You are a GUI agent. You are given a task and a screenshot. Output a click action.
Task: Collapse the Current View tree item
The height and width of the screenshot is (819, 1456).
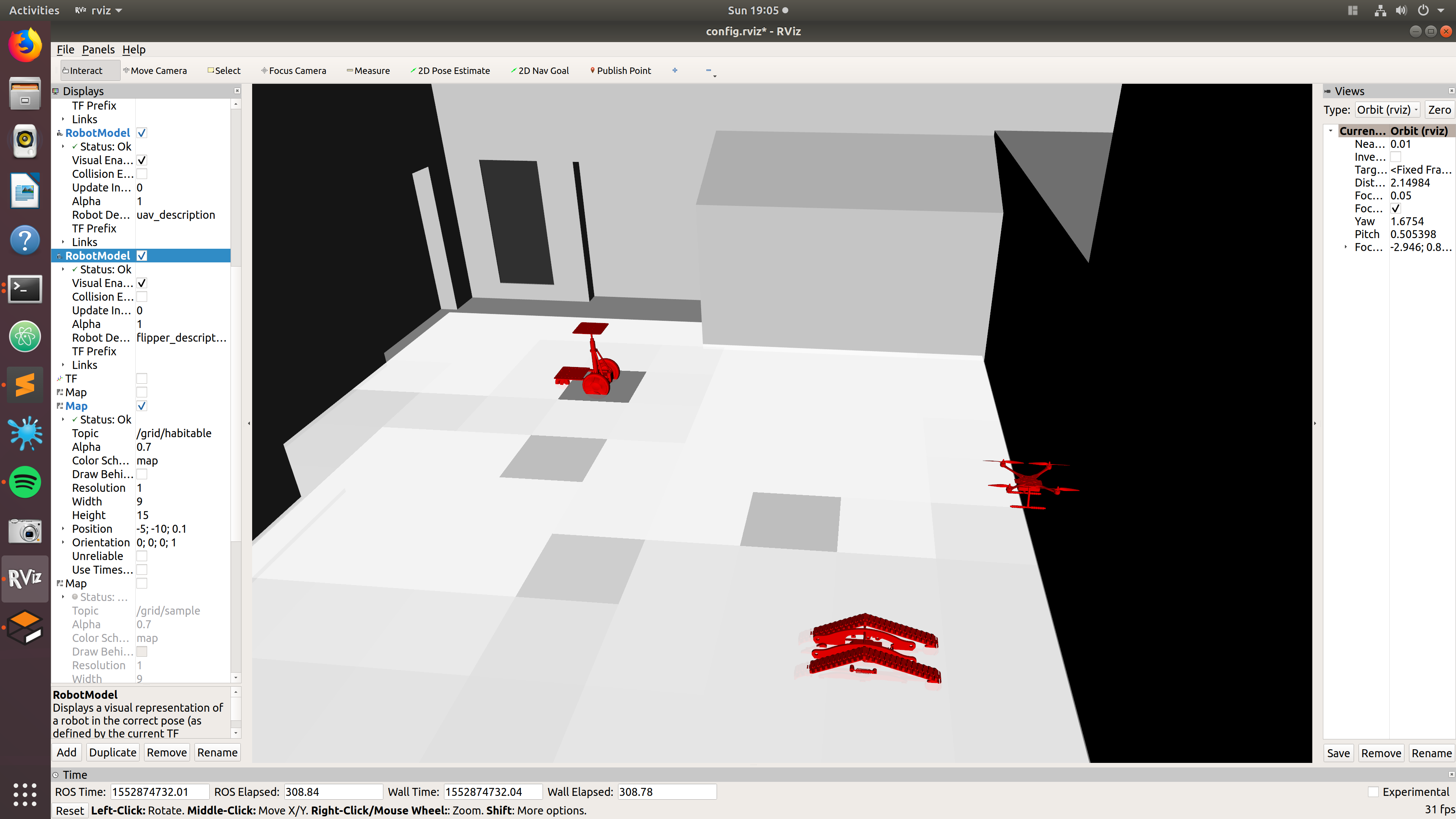[x=1330, y=131]
